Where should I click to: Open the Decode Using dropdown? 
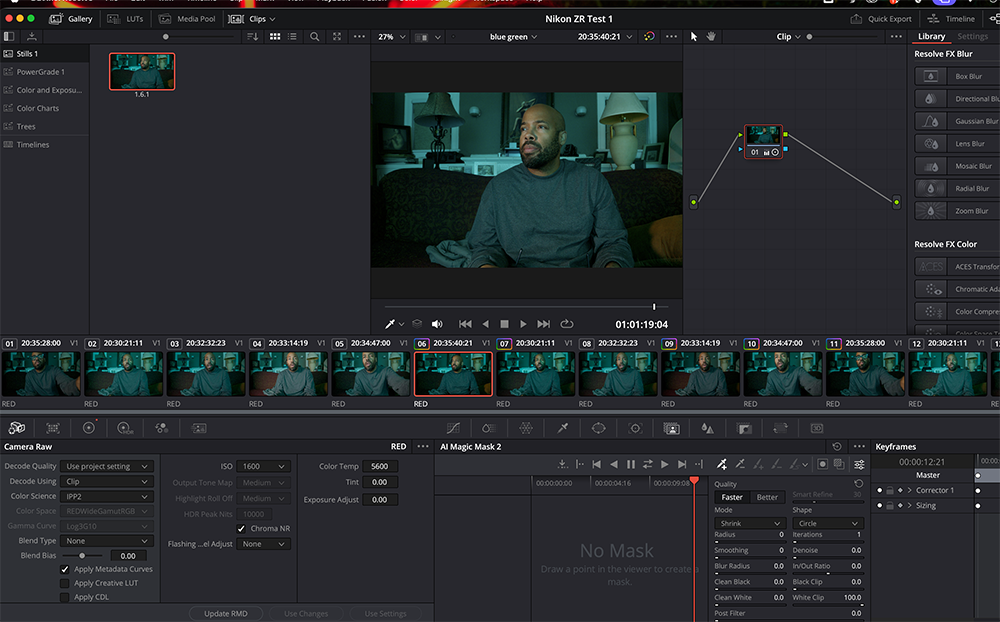[x=108, y=481]
